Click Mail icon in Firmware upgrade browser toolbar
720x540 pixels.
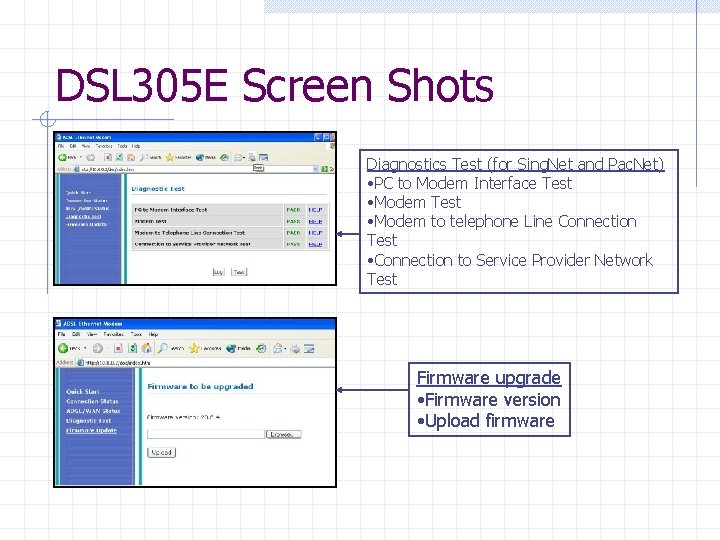pos(277,348)
